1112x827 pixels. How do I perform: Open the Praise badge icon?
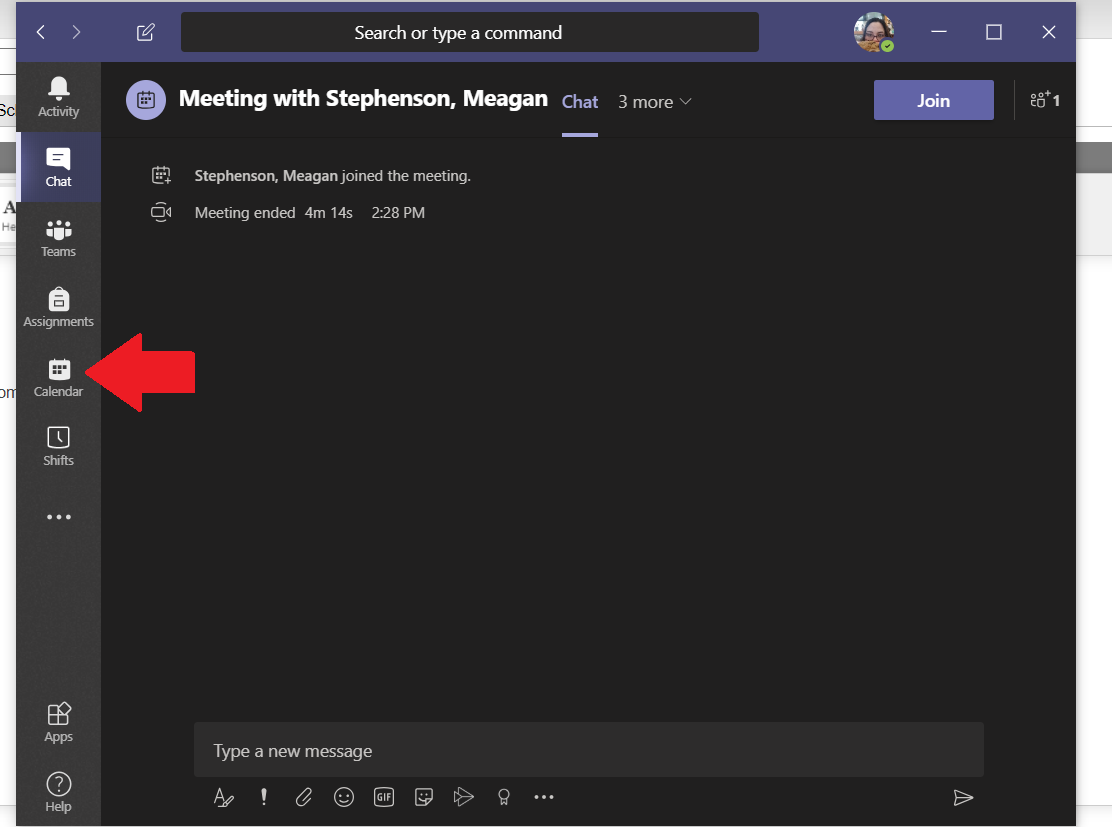point(504,797)
